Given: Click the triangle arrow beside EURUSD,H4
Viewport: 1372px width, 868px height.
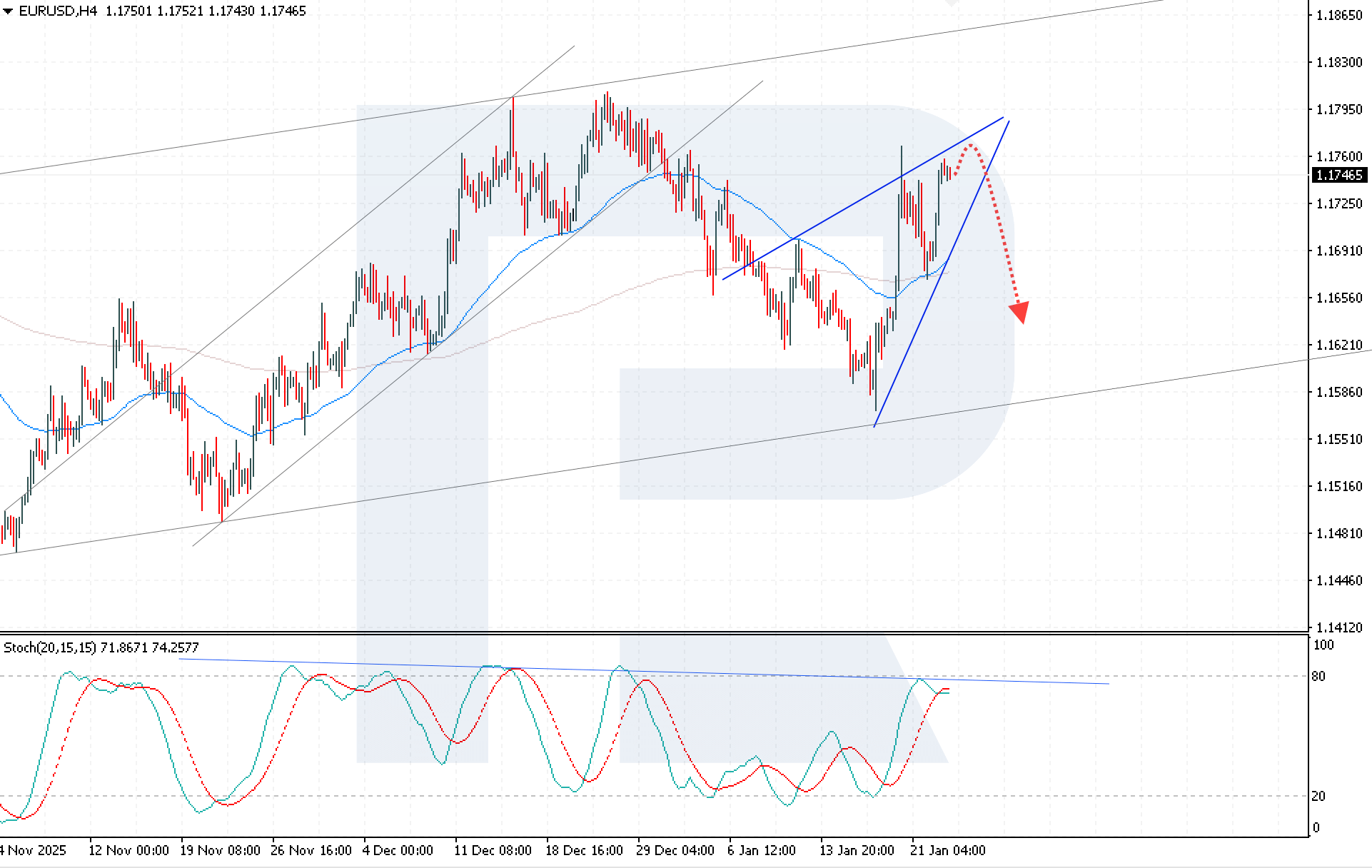Looking at the screenshot, I should click(8, 11).
